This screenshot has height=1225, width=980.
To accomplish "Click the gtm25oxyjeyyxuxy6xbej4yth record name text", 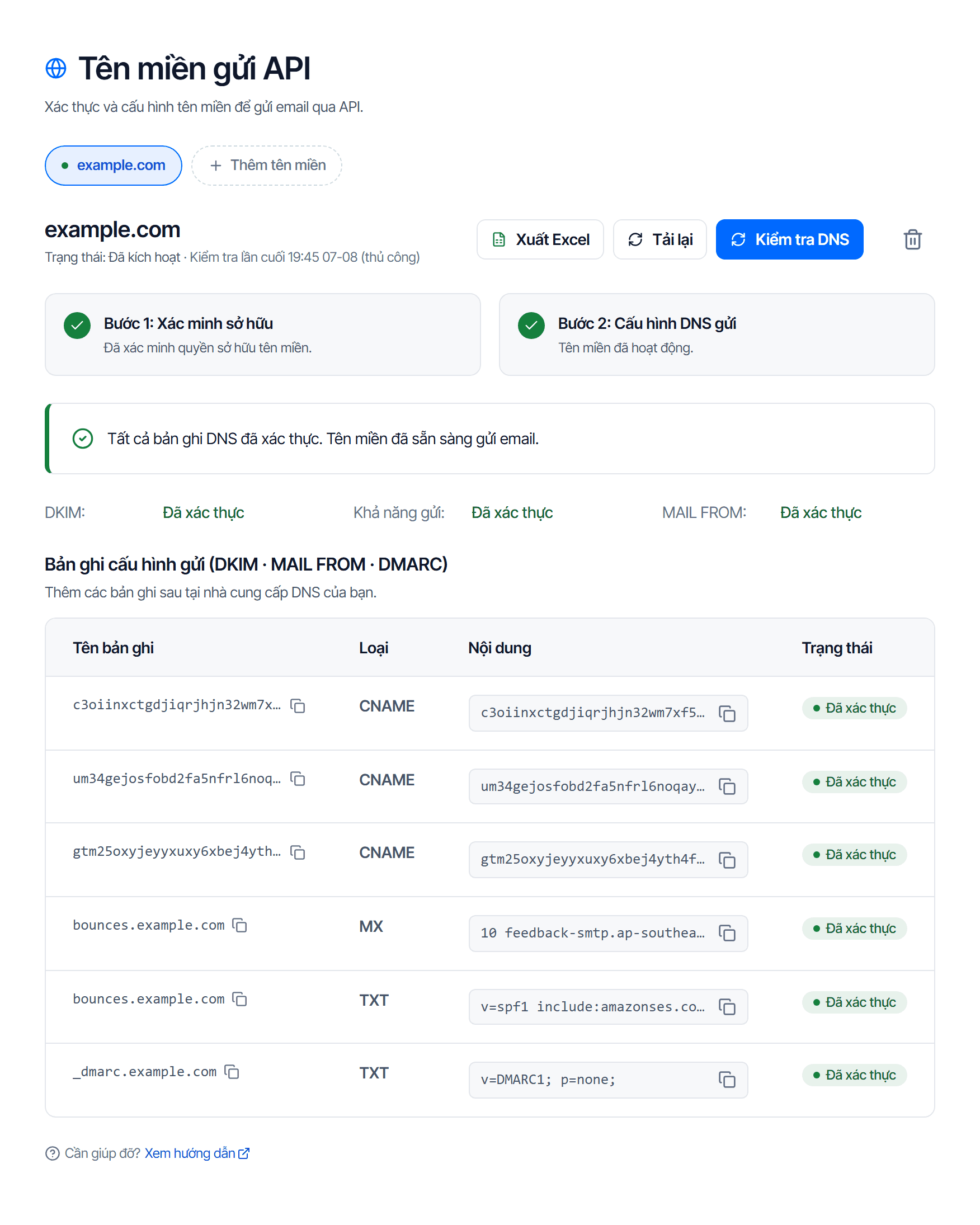I will tap(177, 852).
